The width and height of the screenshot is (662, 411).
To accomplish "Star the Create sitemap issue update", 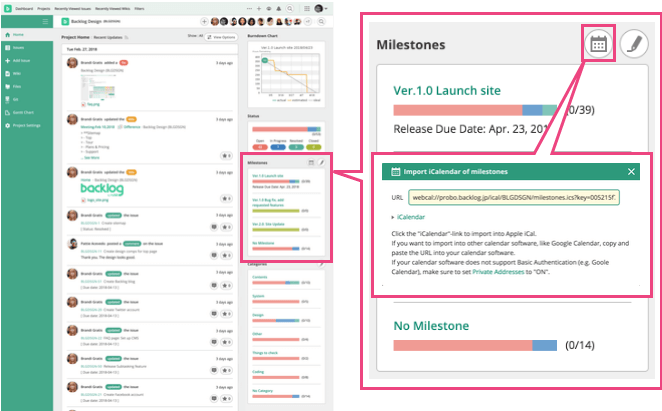I will pyautogui.click(x=226, y=227).
